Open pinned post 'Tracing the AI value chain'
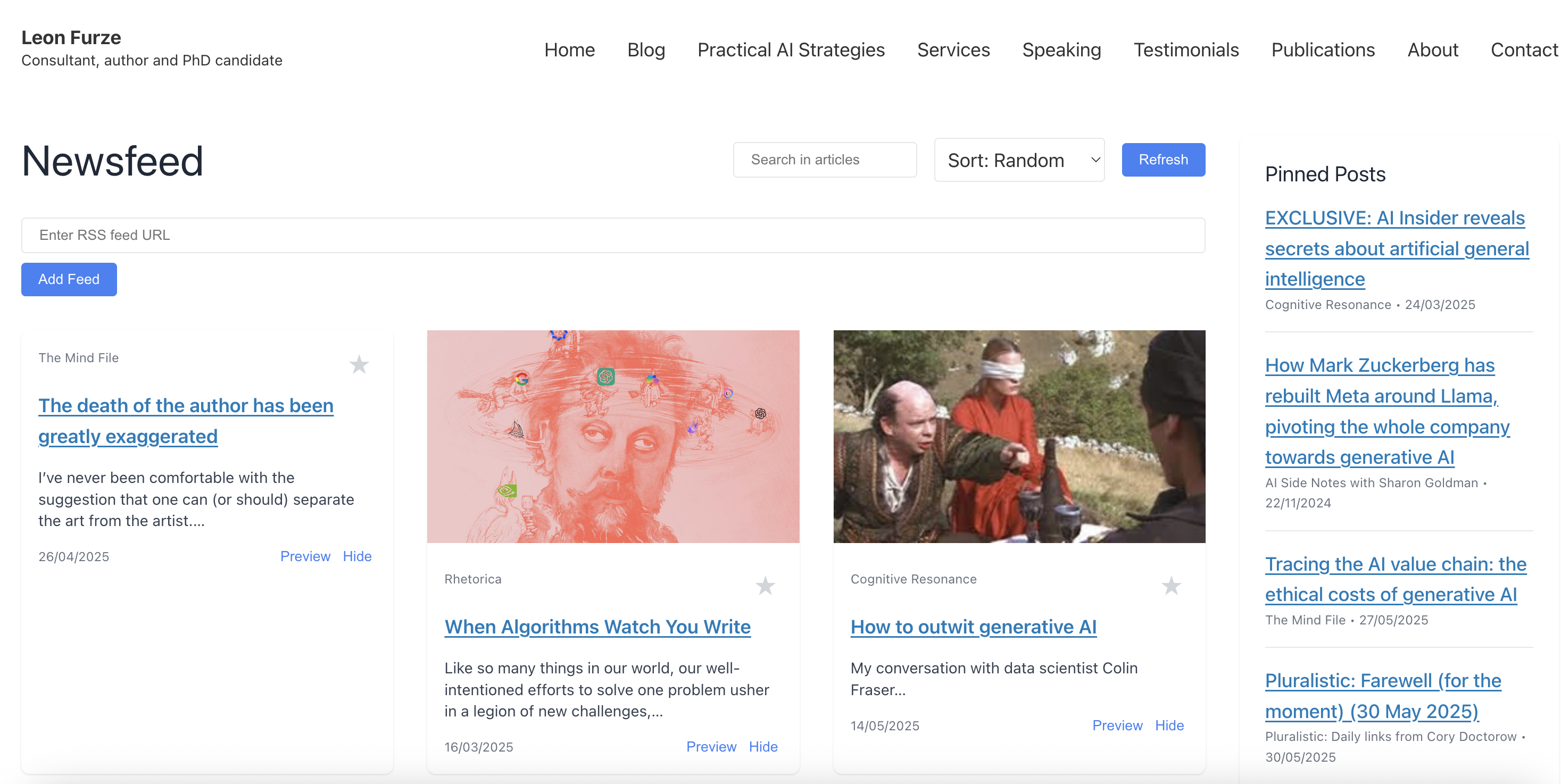The width and height of the screenshot is (1561, 784). pos(1396,579)
